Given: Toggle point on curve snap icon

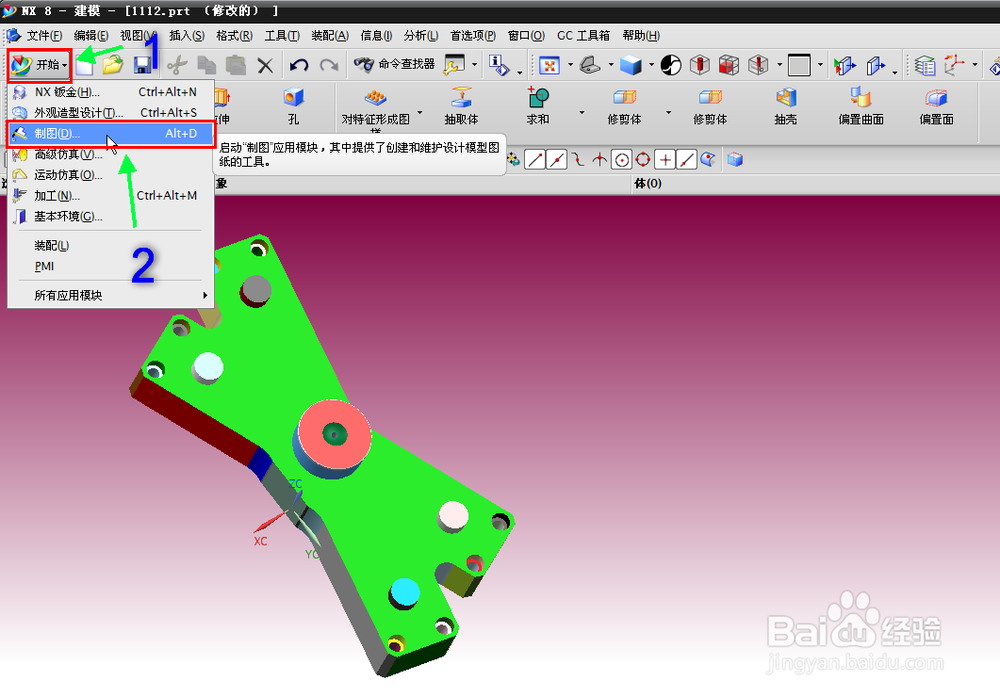Looking at the screenshot, I should [x=686, y=159].
